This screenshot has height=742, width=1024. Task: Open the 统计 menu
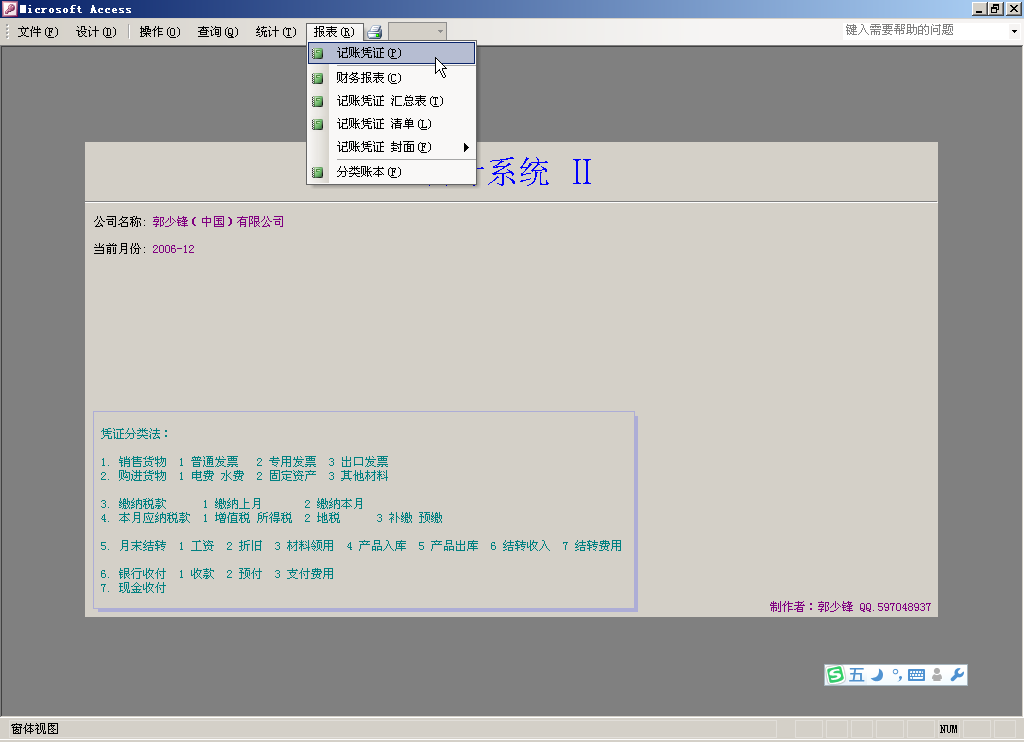click(275, 32)
